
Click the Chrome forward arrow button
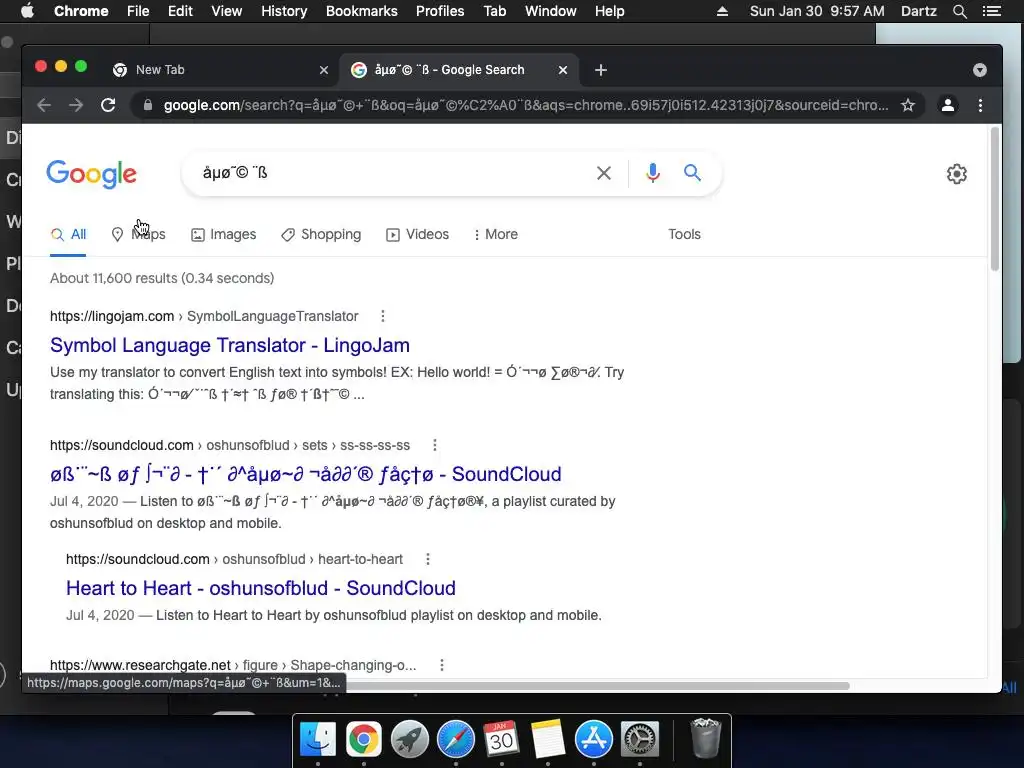(76, 105)
